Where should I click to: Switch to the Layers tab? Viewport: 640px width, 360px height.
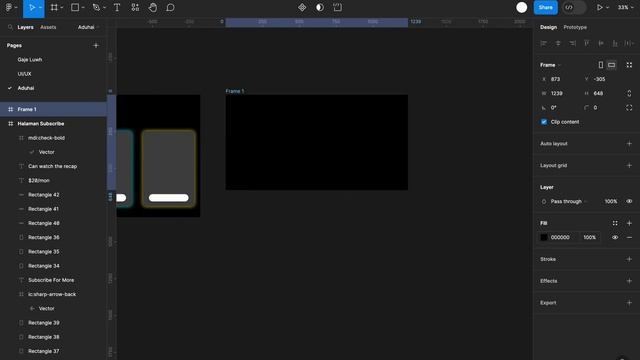25,27
